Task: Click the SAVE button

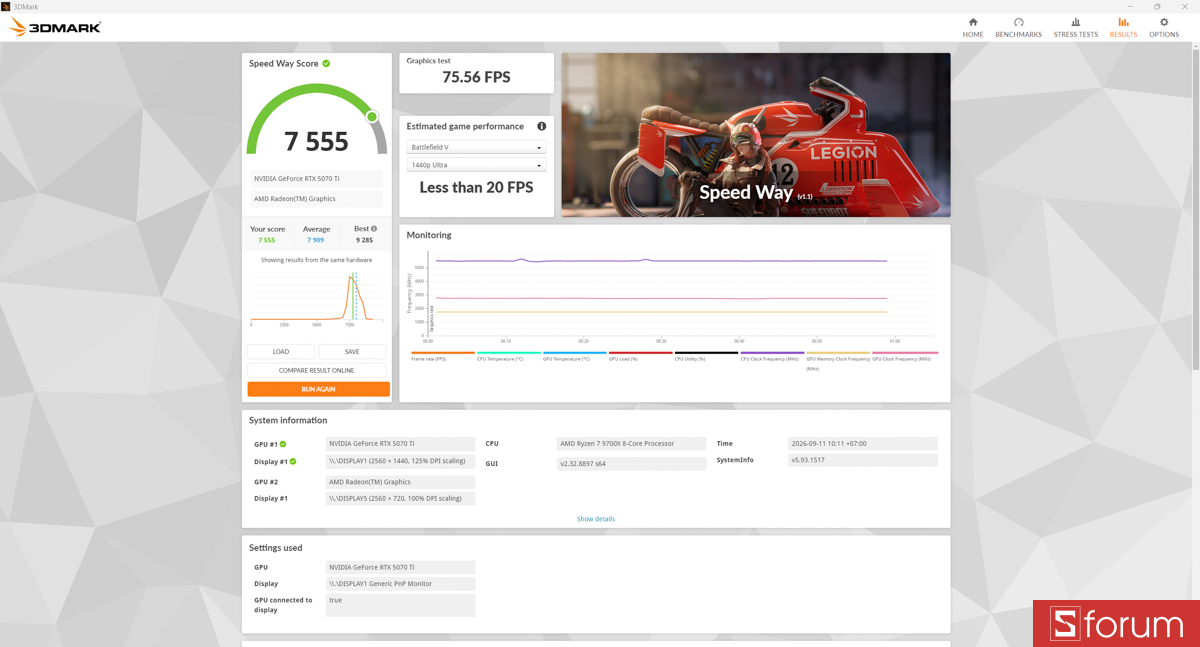Action: coord(352,352)
